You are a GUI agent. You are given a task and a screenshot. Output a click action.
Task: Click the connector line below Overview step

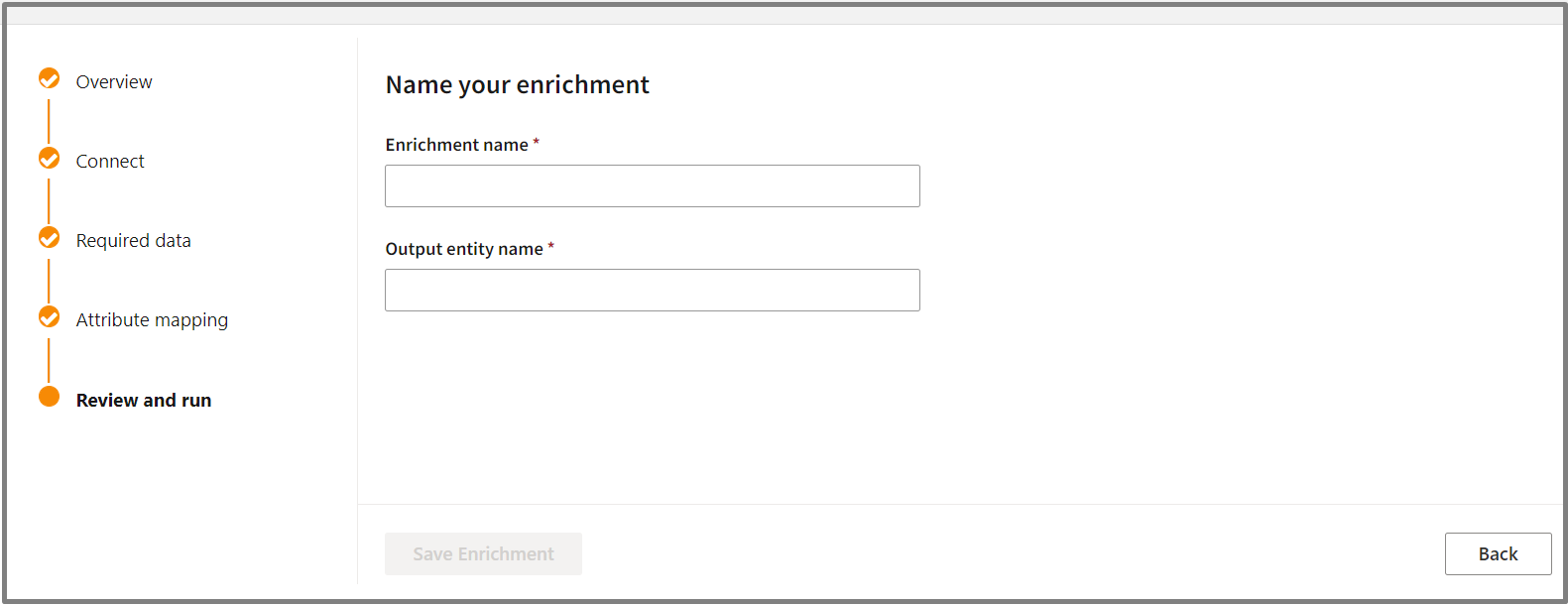click(x=49, y=119)
